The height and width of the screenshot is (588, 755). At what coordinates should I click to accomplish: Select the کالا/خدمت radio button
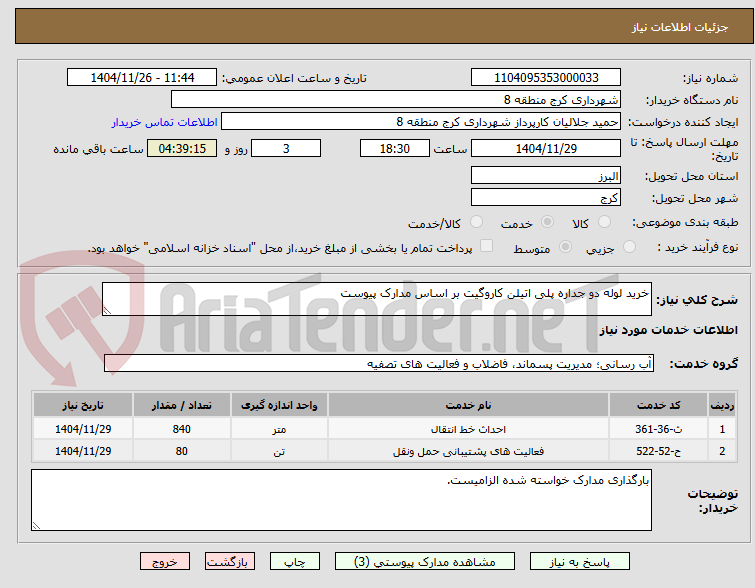pyautogui.click(x=476, y=222)
